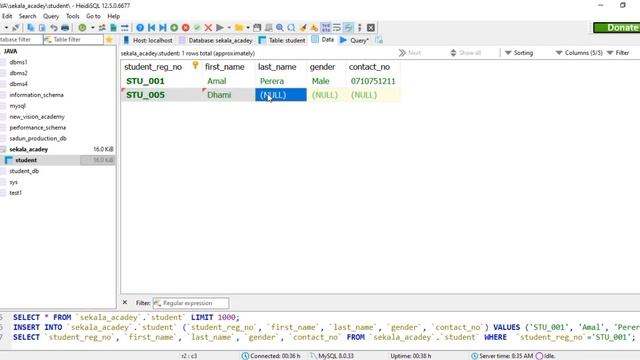Open the Query menu
This screenshot has height=360, width=640.
pyautogui.click(x=51, y=16)
